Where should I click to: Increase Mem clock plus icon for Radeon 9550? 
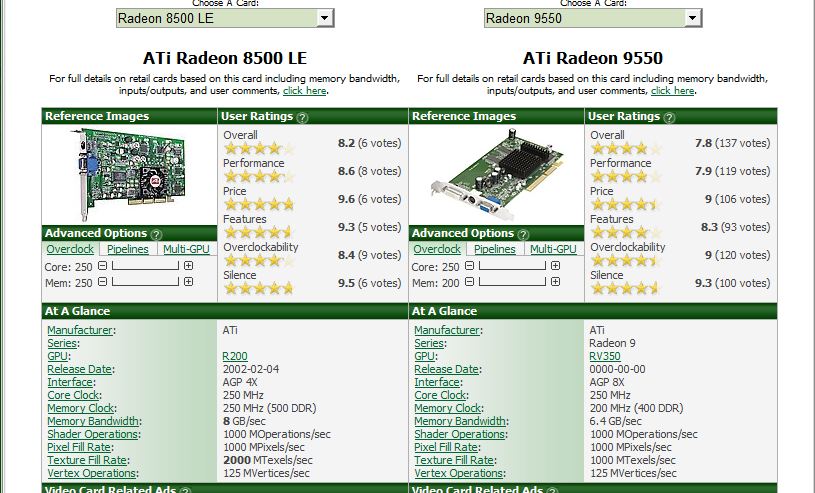pyautogui.click(x=555, y=282)
